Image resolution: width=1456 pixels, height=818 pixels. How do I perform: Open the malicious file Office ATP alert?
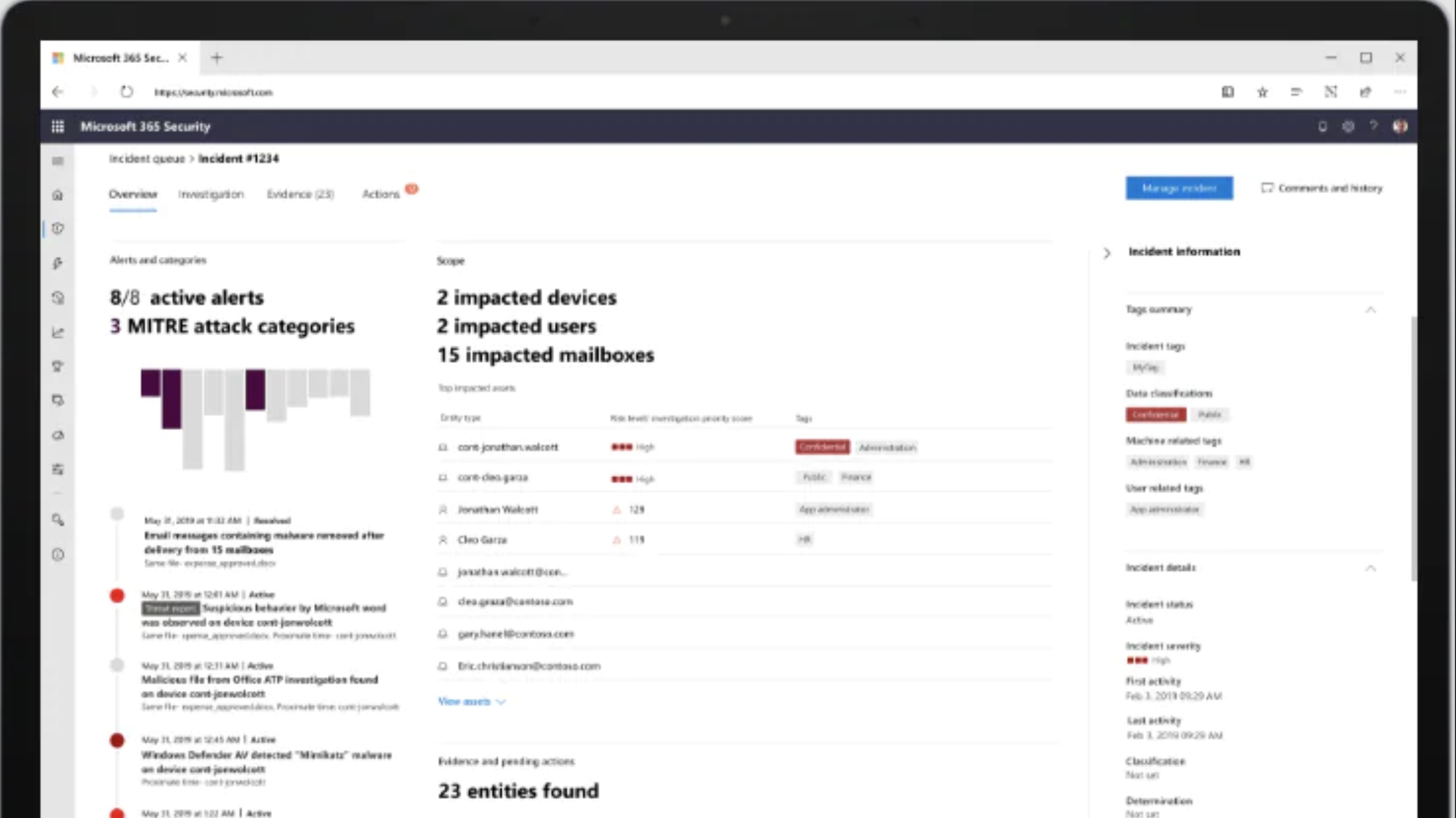(260, 686)
